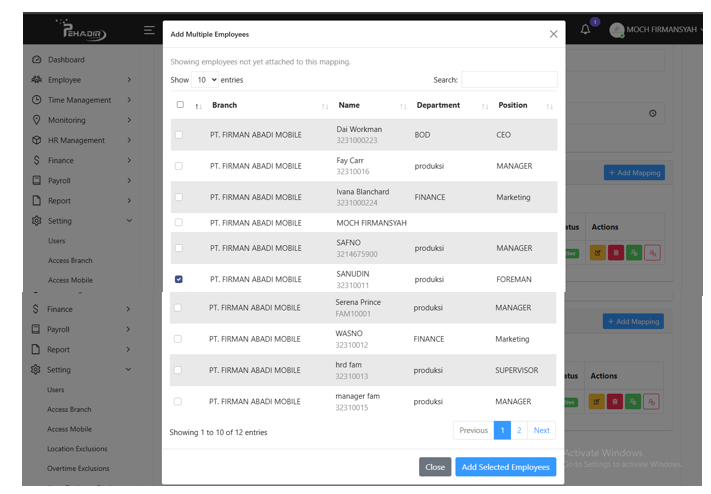Click the Search input field
The height and width of the screenshot is (494, 711).
click(508, 80)
